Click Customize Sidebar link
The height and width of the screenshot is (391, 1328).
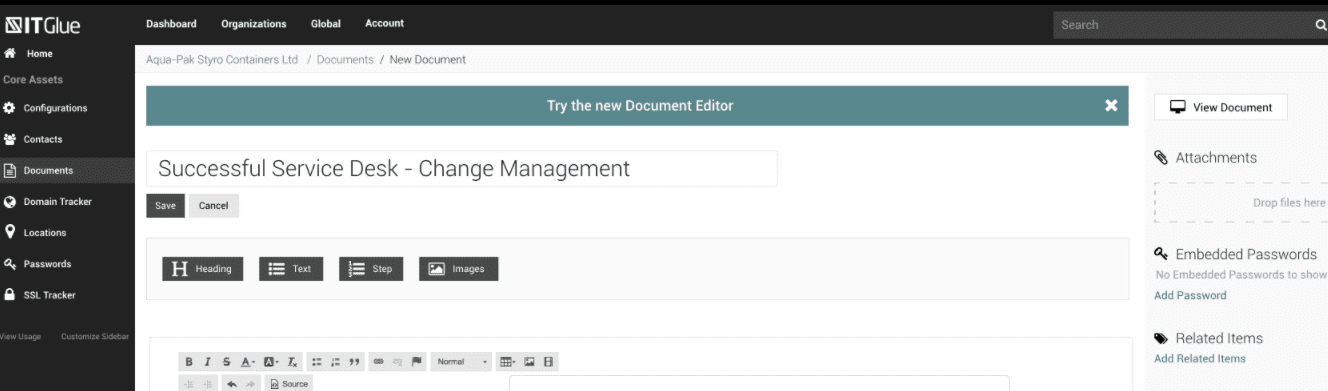tap(95, 336)
